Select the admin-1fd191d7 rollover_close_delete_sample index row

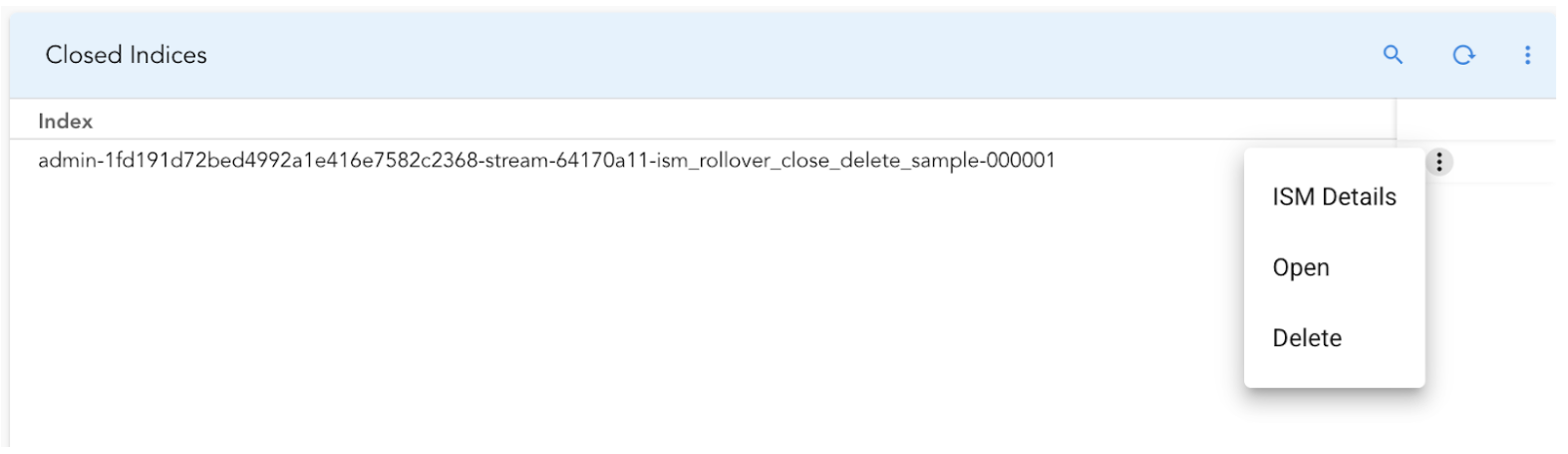[x=546, y=161]
